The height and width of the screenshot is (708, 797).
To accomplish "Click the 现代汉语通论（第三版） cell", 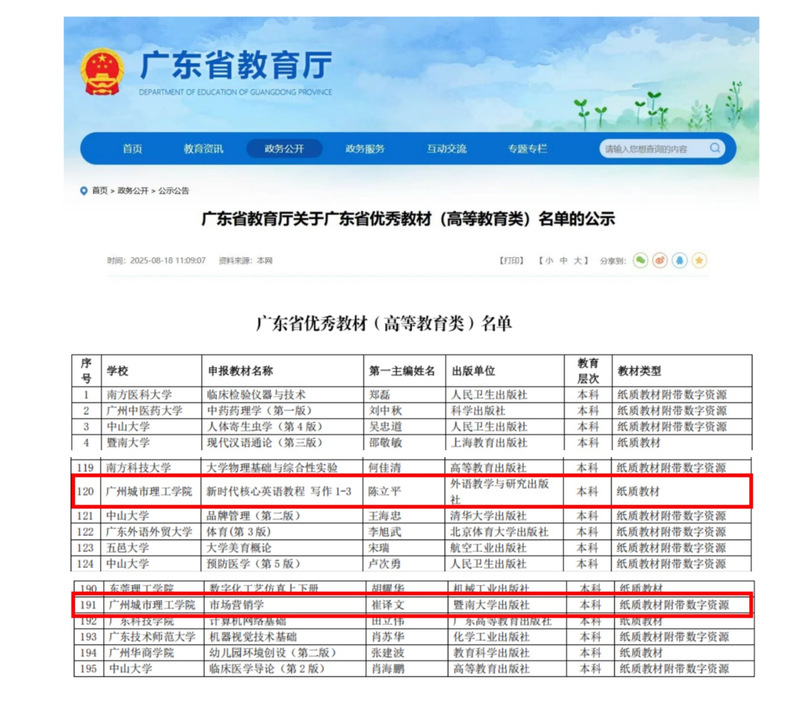I will pyautogui.click(x=265, y=443).
